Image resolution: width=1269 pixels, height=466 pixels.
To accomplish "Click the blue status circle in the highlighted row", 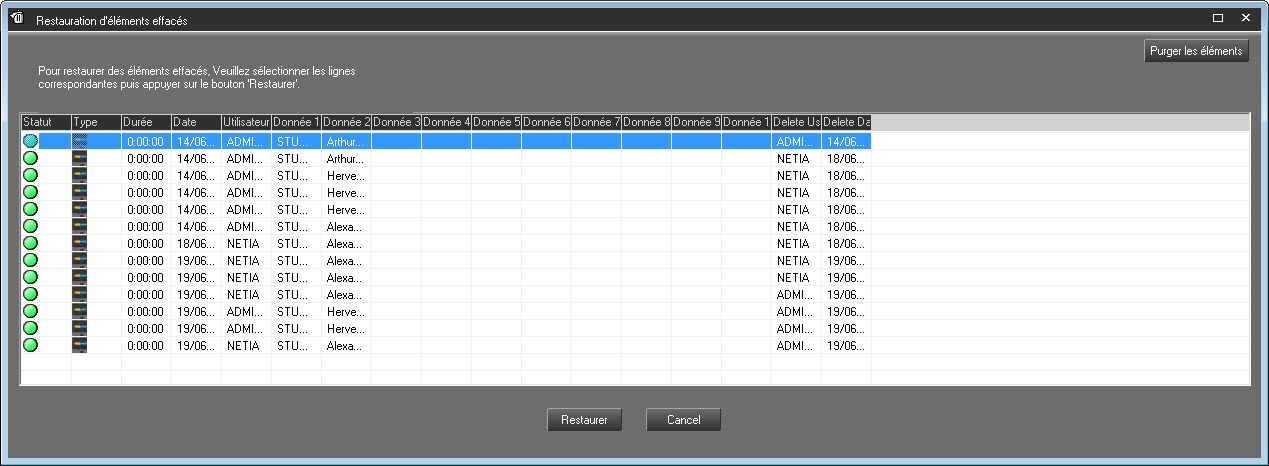I will 30,142.
